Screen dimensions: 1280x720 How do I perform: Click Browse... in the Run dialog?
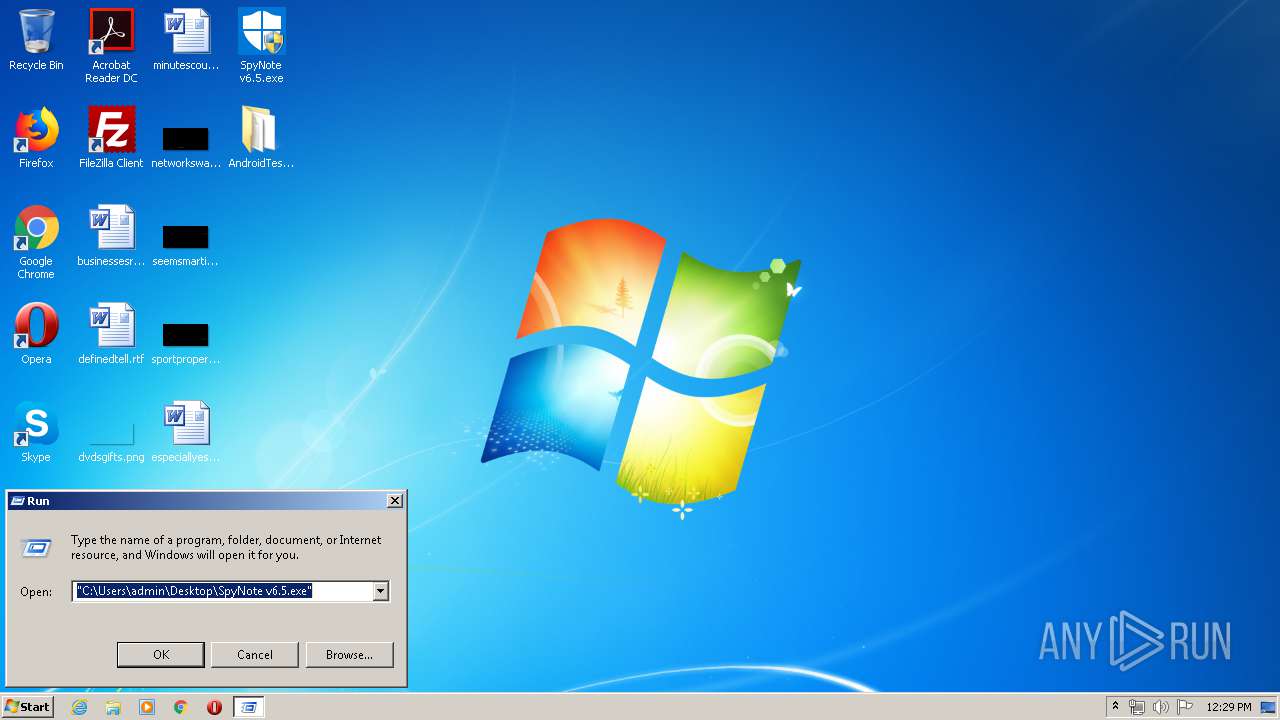click(x=349, y=655)
